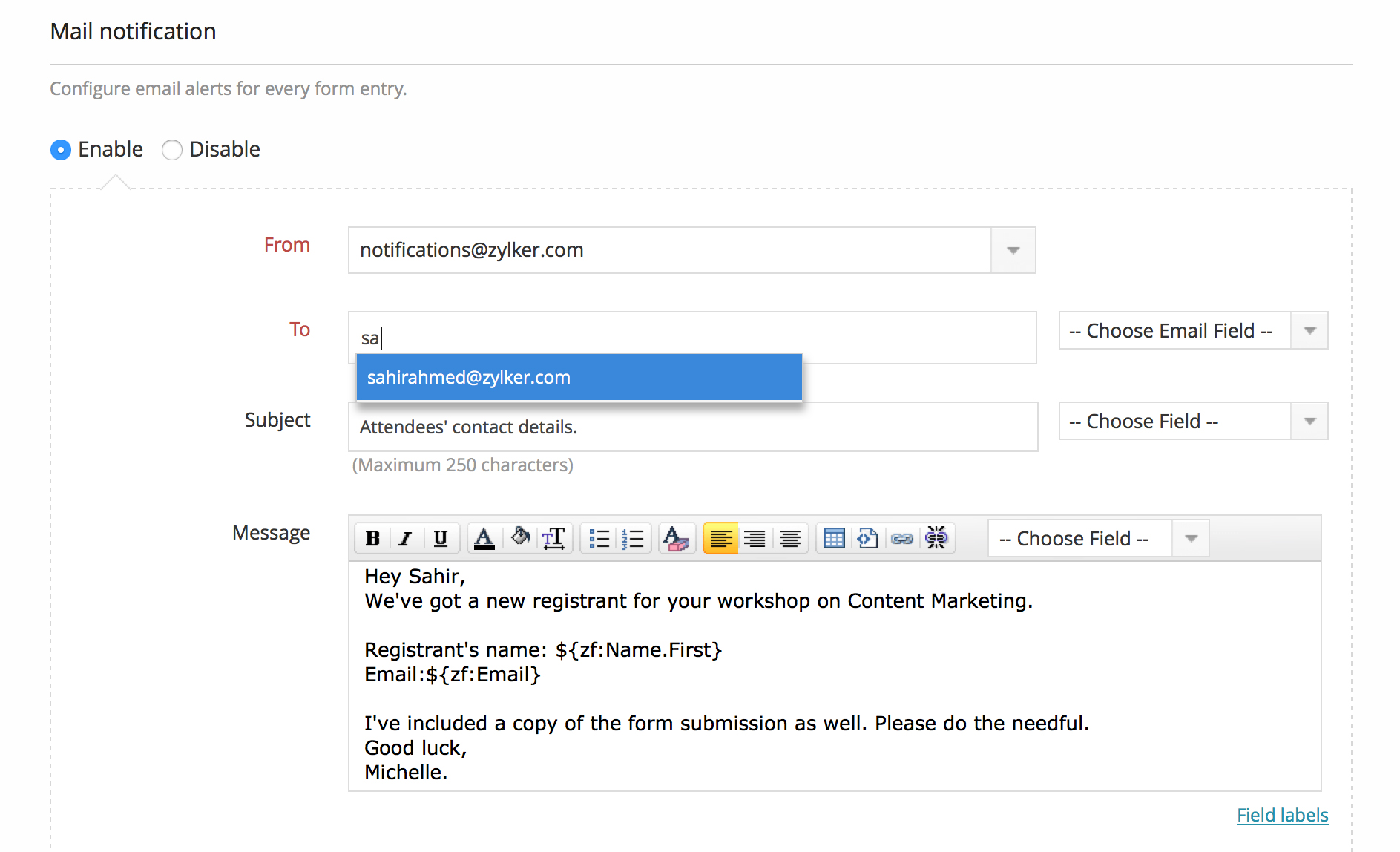
Task: Toggle italic formatting in message toolbar
Action: tap(406, 538)
